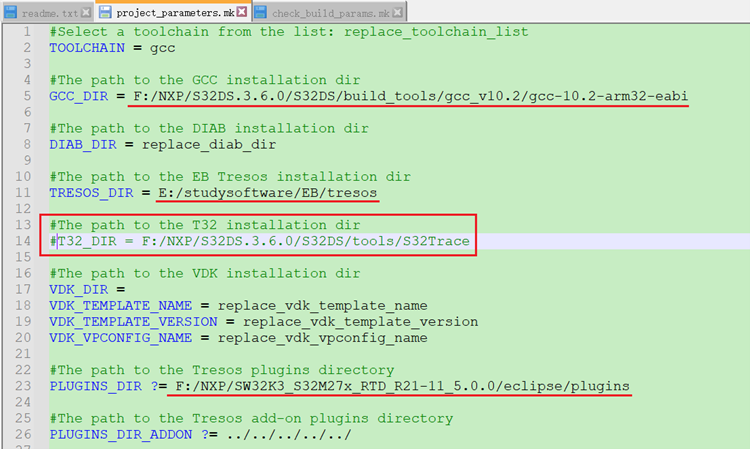Viewport: 750px width, 449px height.
Task: Click line number 23 in the margin
Action: tap(23, 386)
